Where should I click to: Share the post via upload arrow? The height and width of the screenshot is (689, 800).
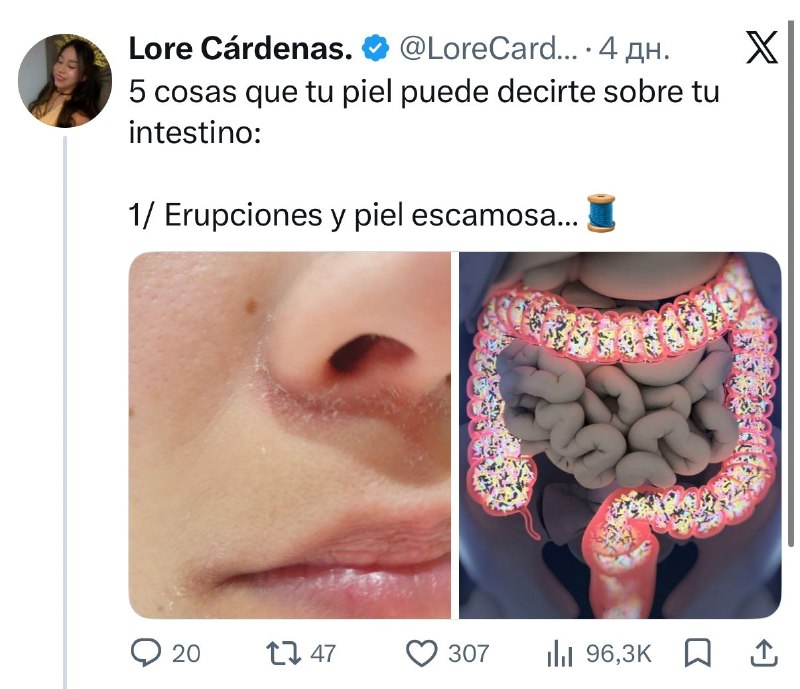coord(764,653)
